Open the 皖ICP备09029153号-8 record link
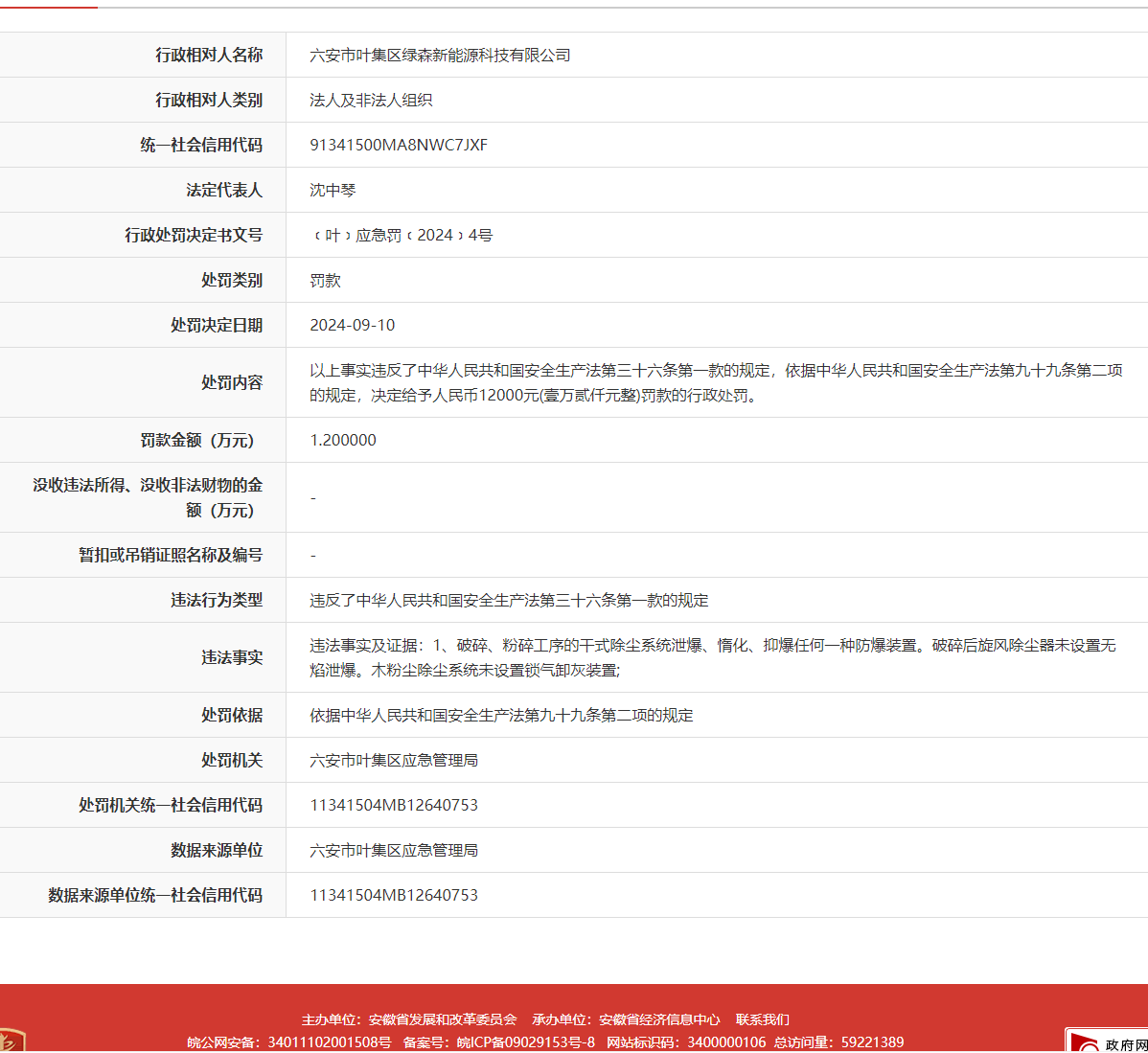Image resolution: width=1148 pixels, height=1053 pixels. point(525,1042)
